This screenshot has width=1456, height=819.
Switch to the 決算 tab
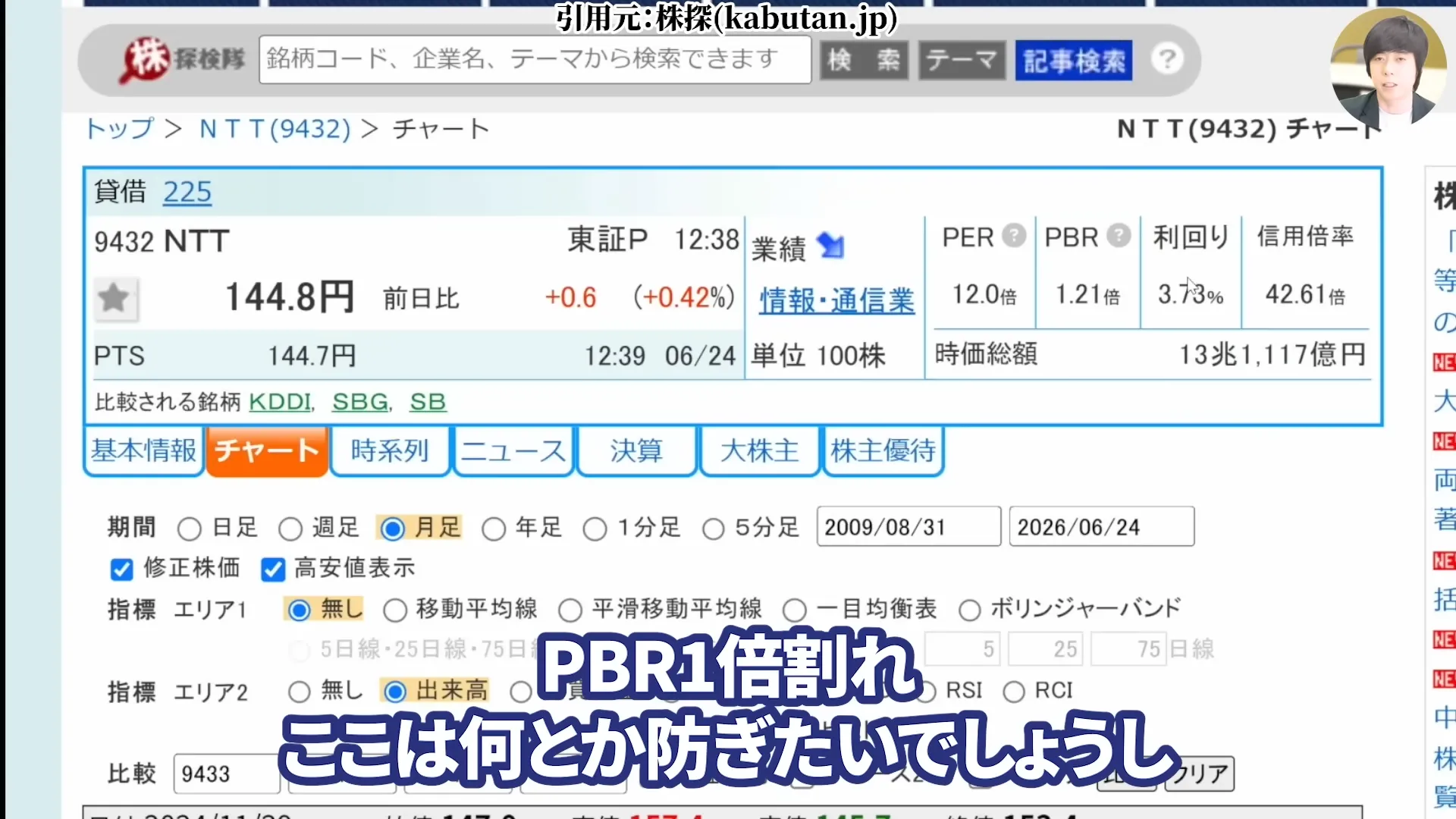pos(636,451)
